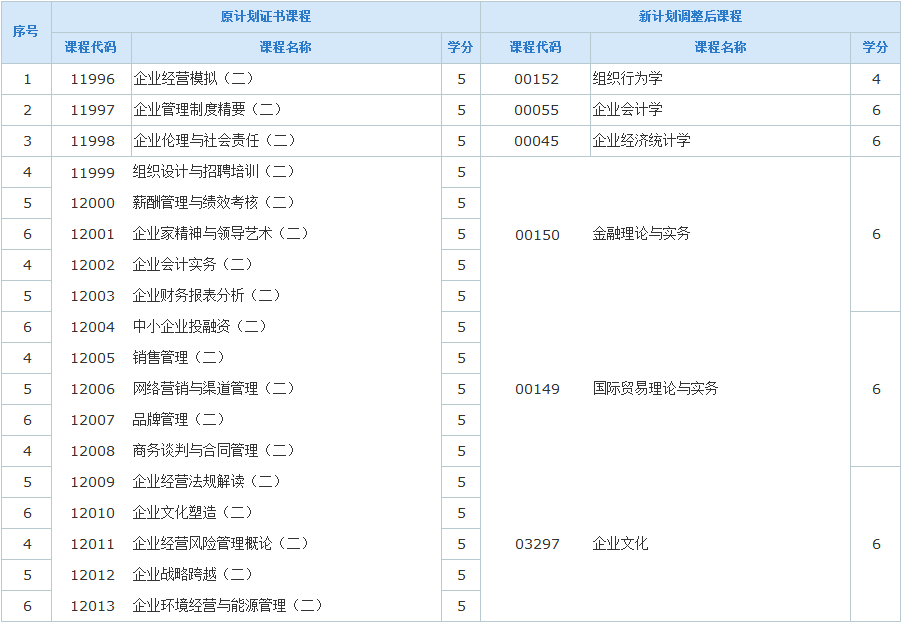
Task: Click course code 12004
Action: [x=92, y=327]
